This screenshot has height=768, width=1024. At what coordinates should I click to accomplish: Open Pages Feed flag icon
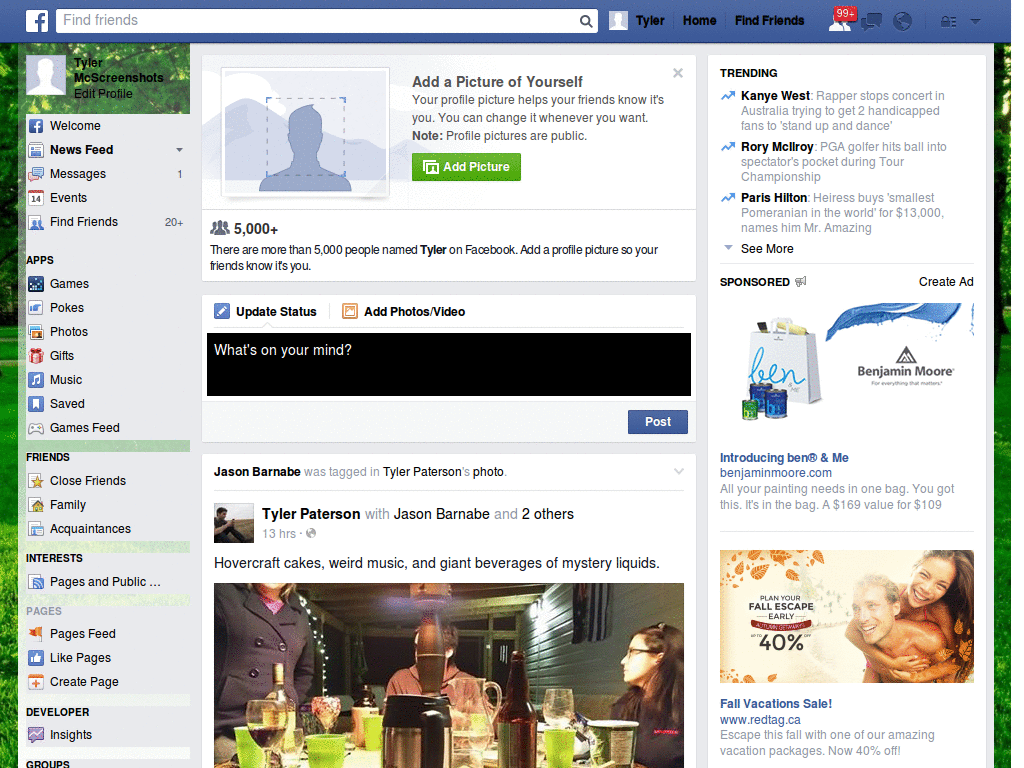tap(36, 633)
